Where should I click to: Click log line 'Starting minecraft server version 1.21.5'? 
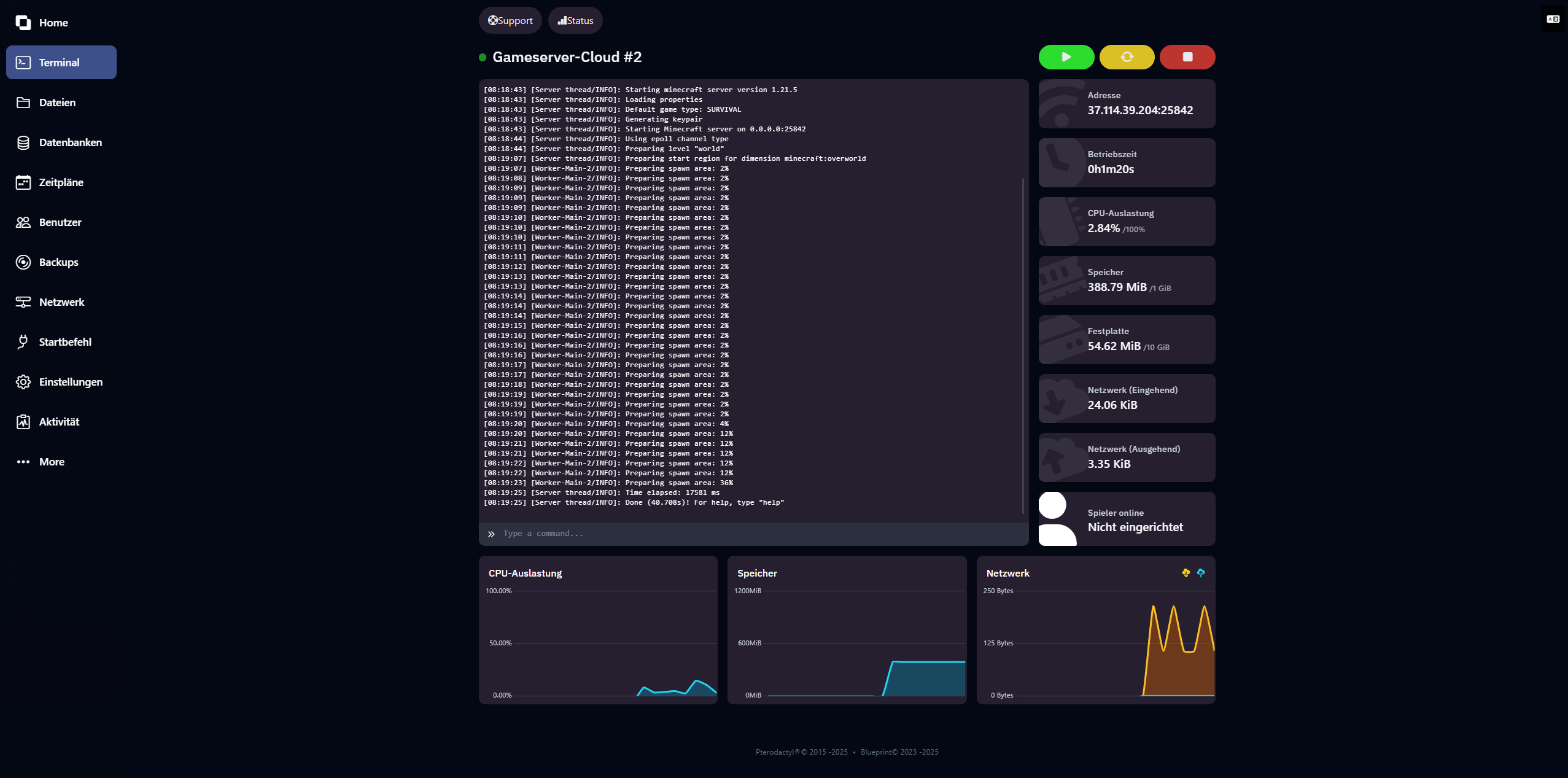tap(640, 90)
